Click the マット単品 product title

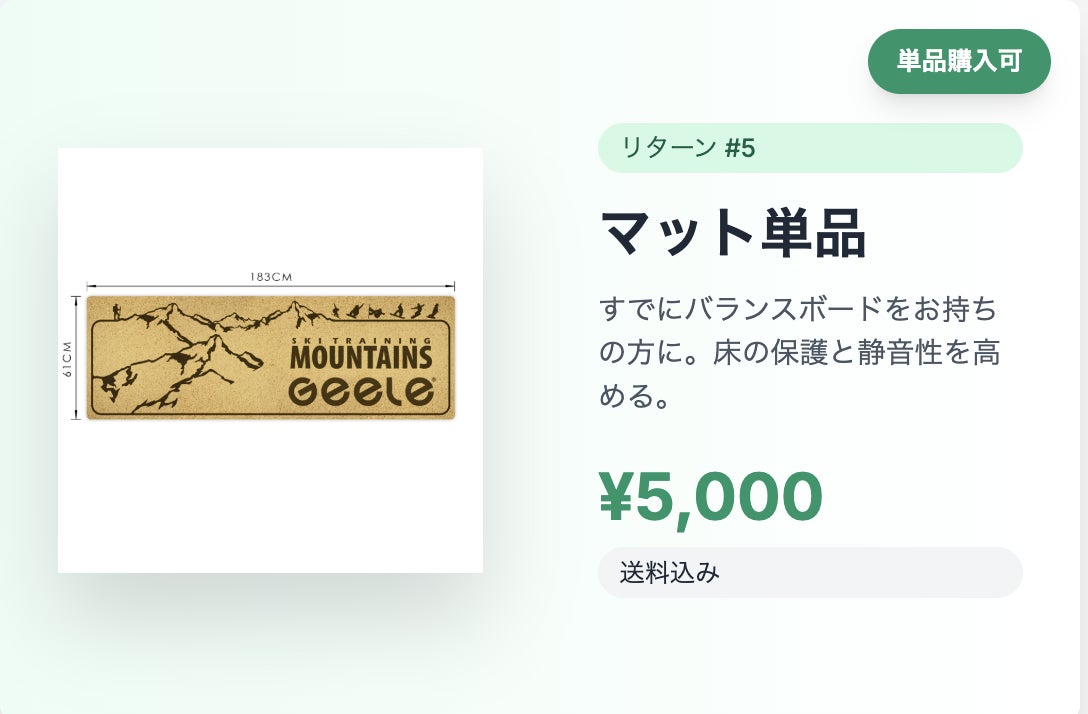733,232
